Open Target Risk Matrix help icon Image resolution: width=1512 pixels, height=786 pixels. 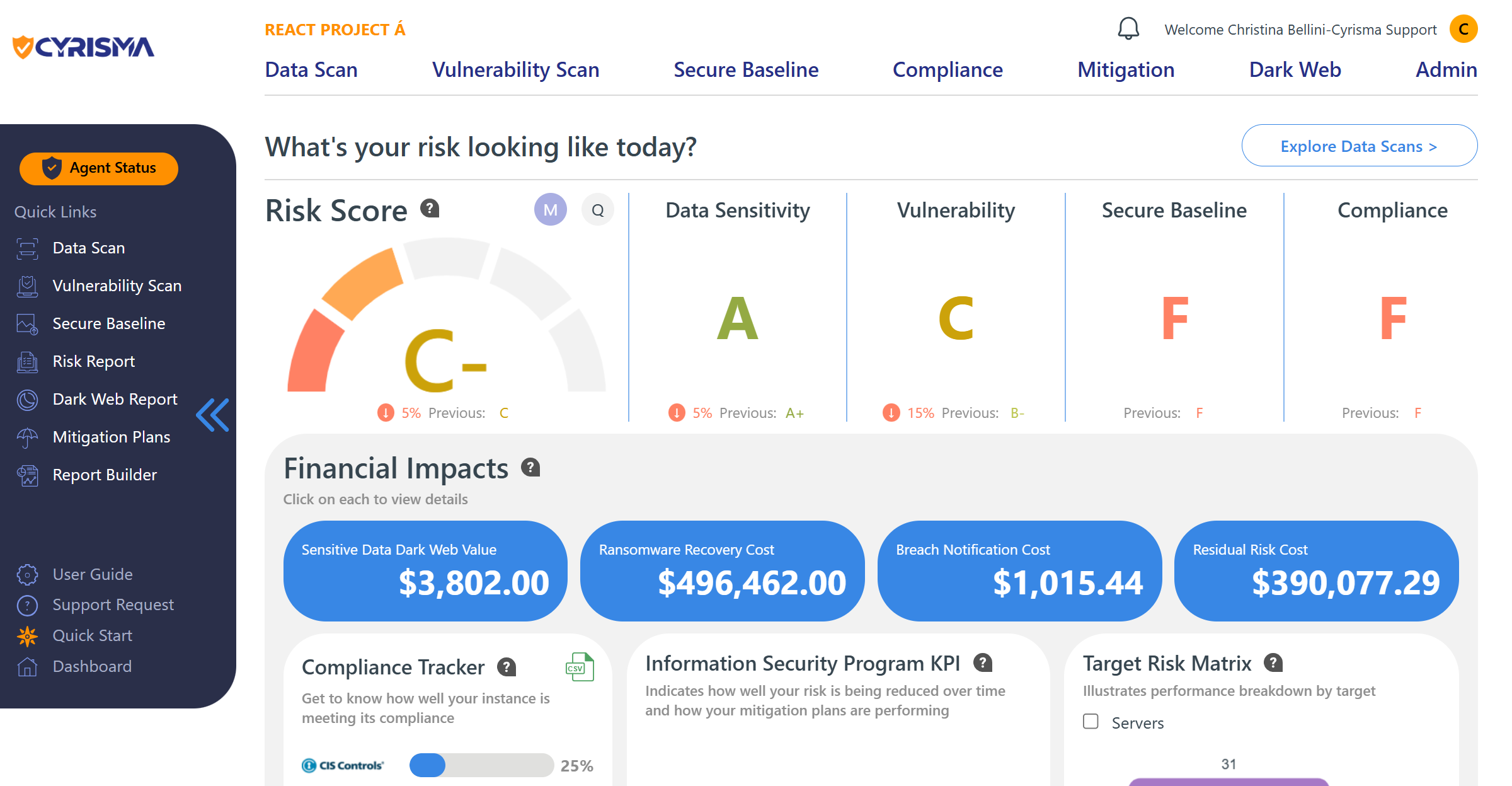[x=1273, y=662]
